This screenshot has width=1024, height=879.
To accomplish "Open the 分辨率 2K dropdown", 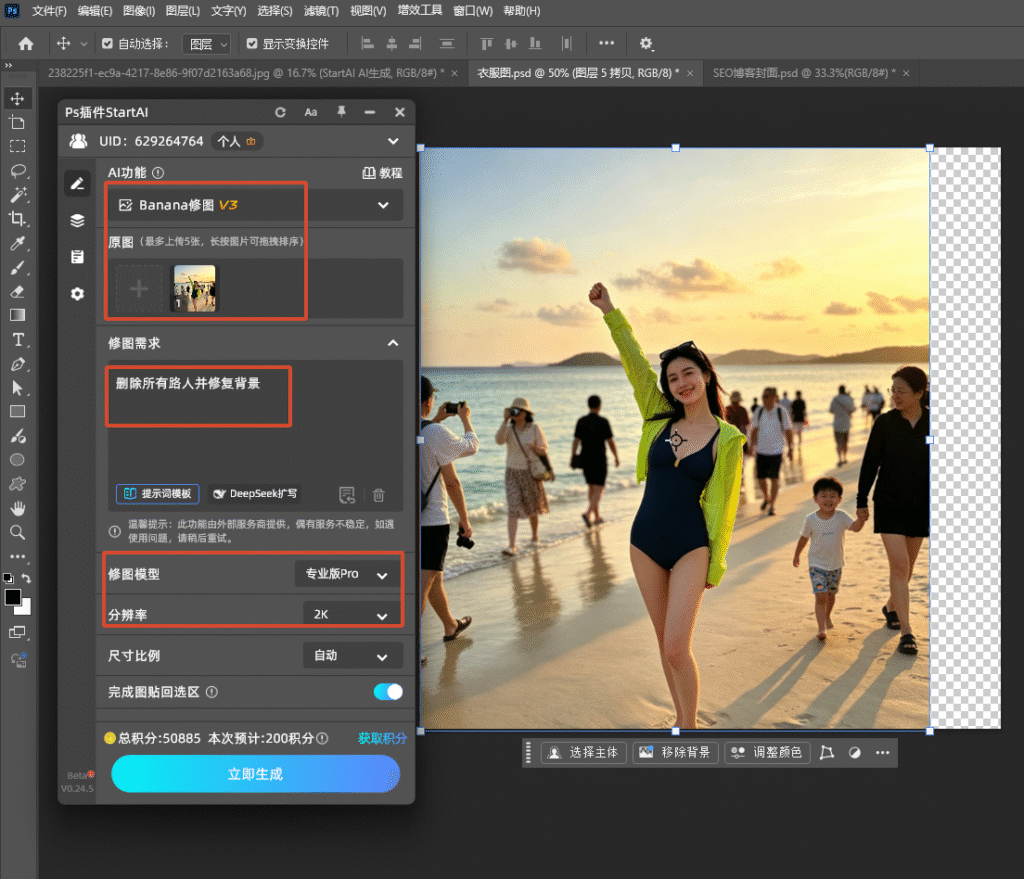I will 351,615.
